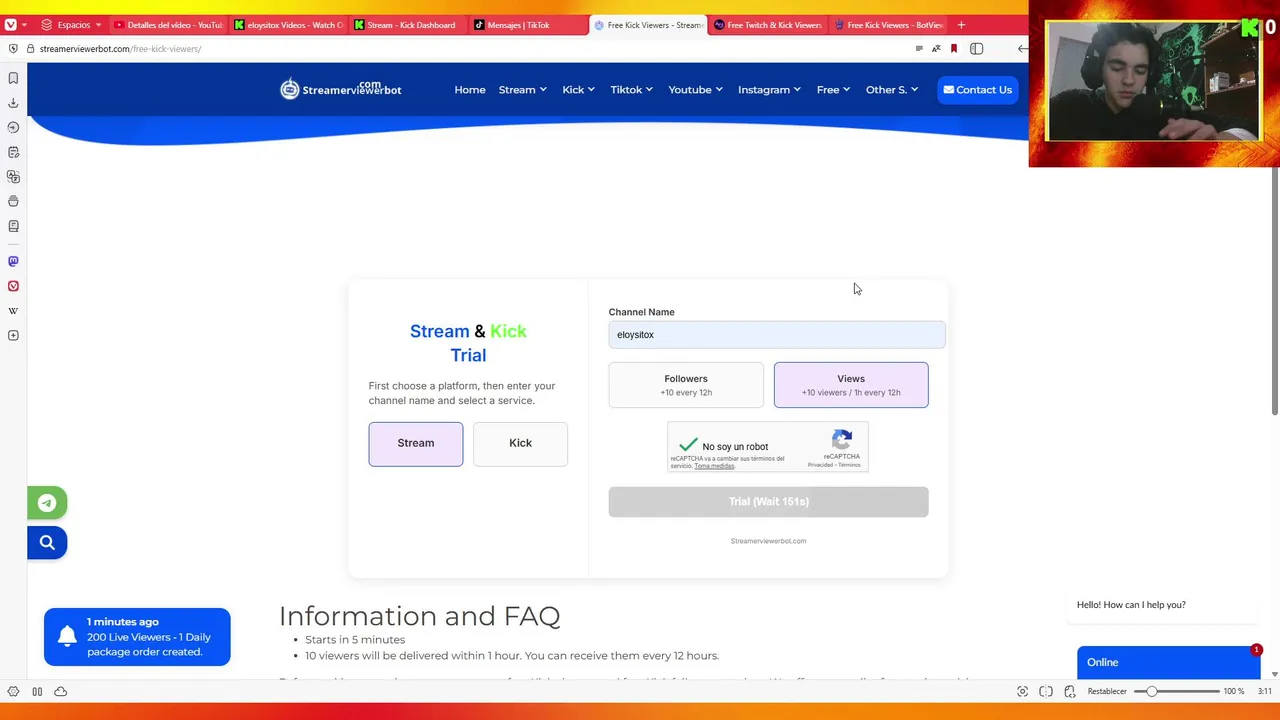Click the red bookmark icon in address bar

(954, 49)
